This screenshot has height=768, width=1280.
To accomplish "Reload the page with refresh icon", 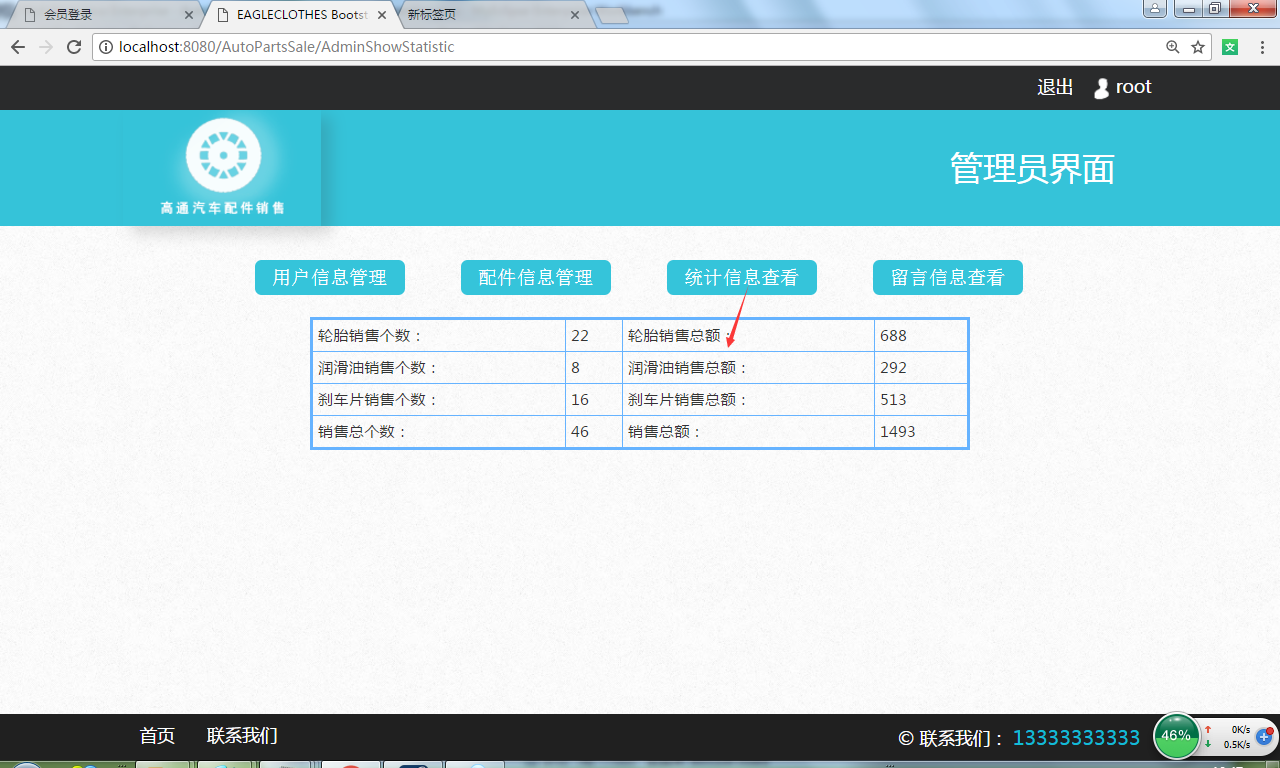I will click(74, 47).
